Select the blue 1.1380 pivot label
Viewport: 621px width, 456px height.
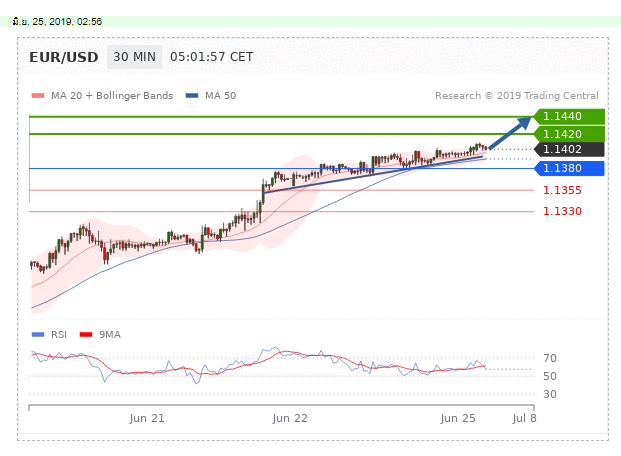point(570,168)
